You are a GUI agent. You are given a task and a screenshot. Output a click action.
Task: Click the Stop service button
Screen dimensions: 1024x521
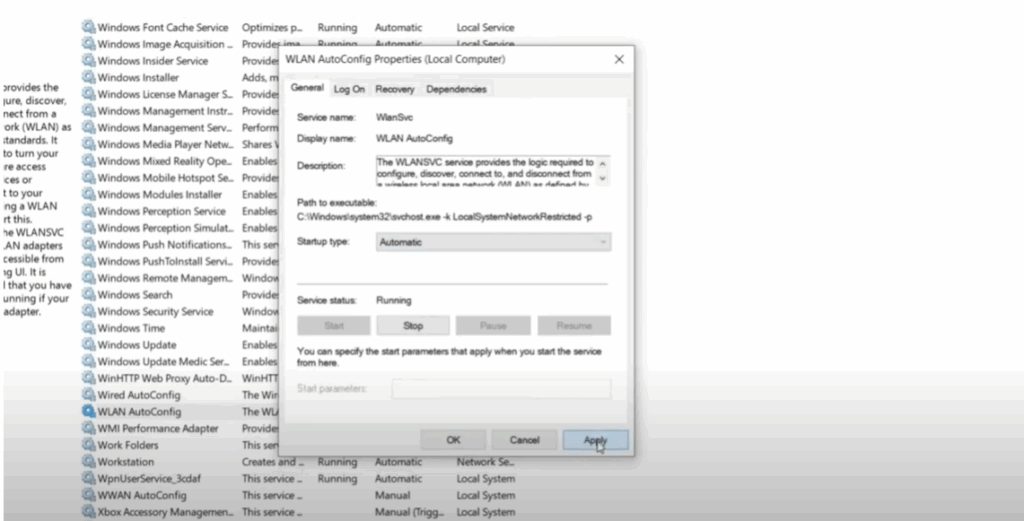tap(413, 325)
